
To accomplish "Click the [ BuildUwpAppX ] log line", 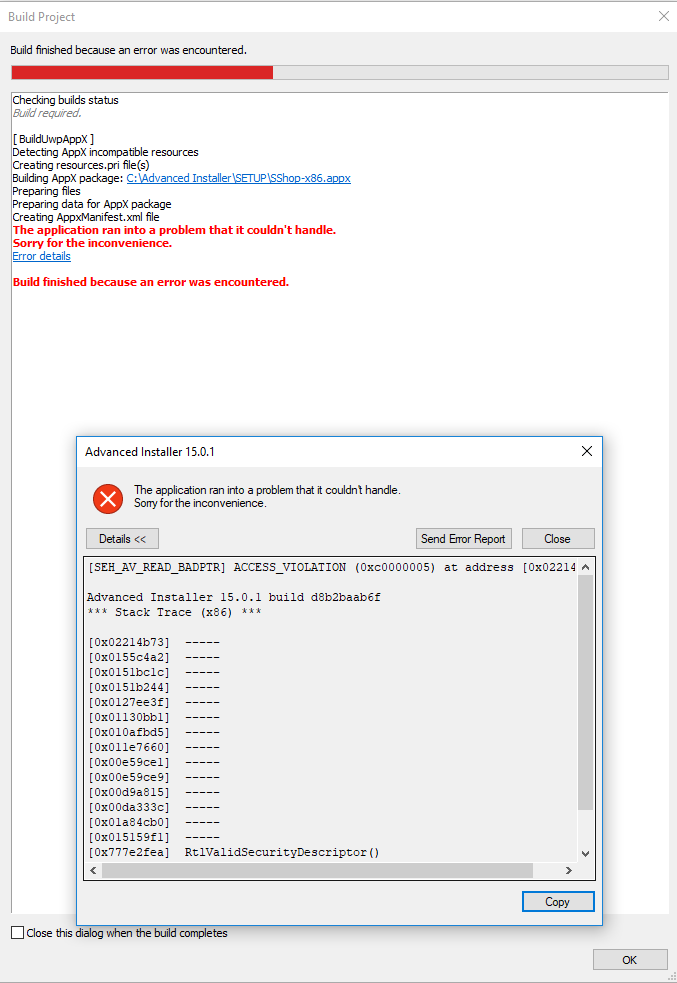I will (x=53, y=139).
